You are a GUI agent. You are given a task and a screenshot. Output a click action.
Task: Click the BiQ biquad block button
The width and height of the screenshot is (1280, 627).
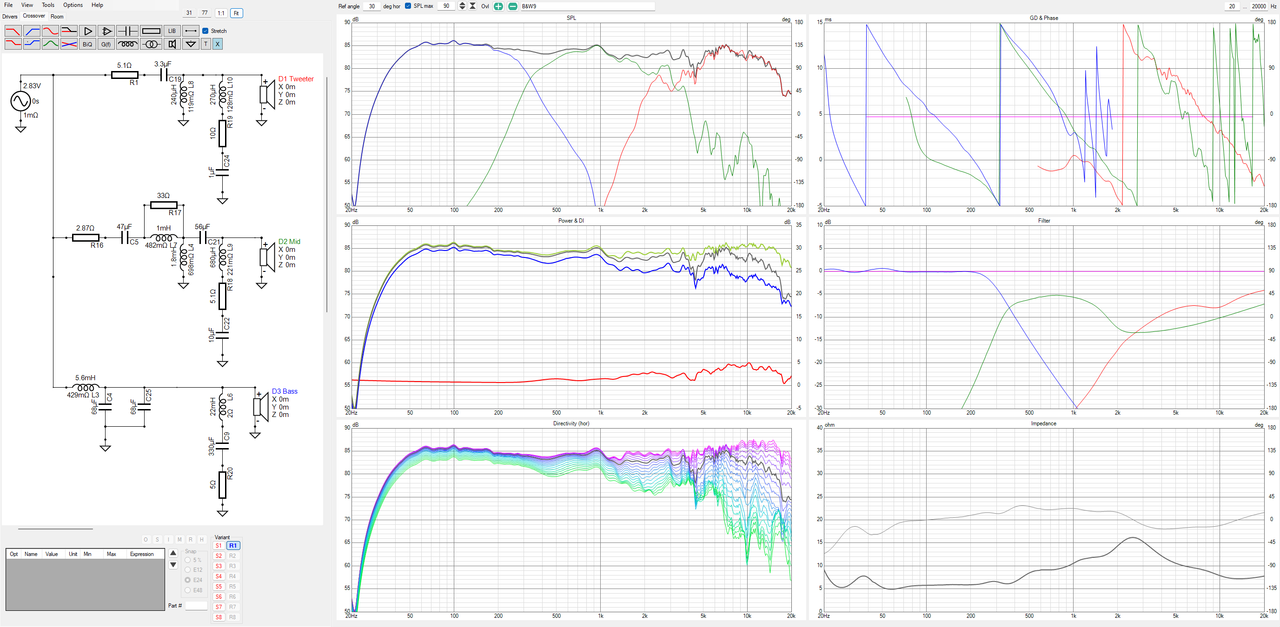coord(88,44)
